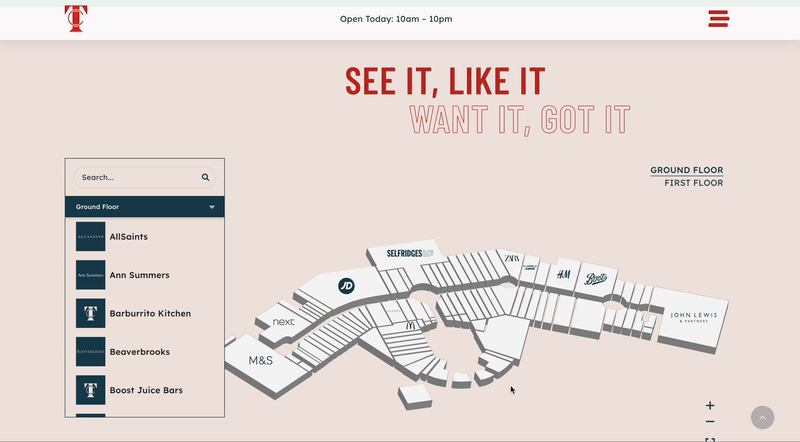
Task: Switch map to First Floor
Action: 693,183
